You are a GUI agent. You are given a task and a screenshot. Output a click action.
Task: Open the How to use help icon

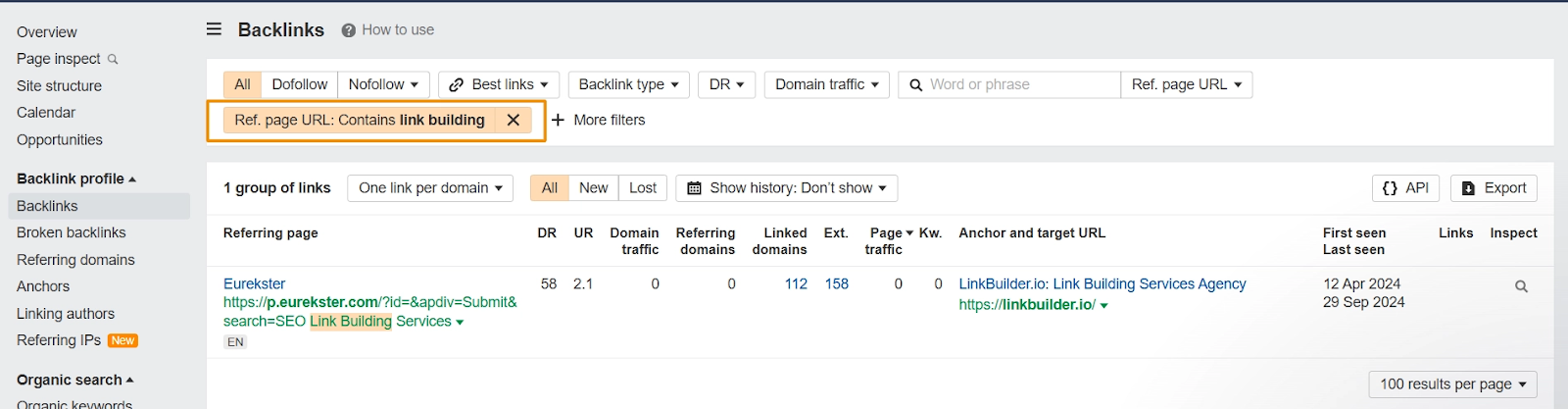[348, 30]
